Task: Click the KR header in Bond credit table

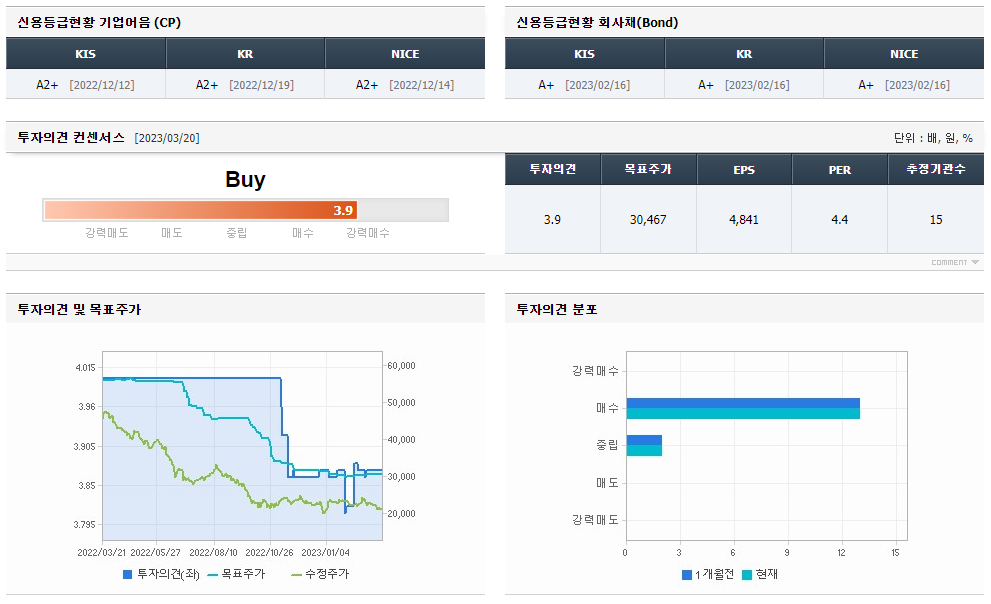Action: pyautogui.click(x=744, y=54)
